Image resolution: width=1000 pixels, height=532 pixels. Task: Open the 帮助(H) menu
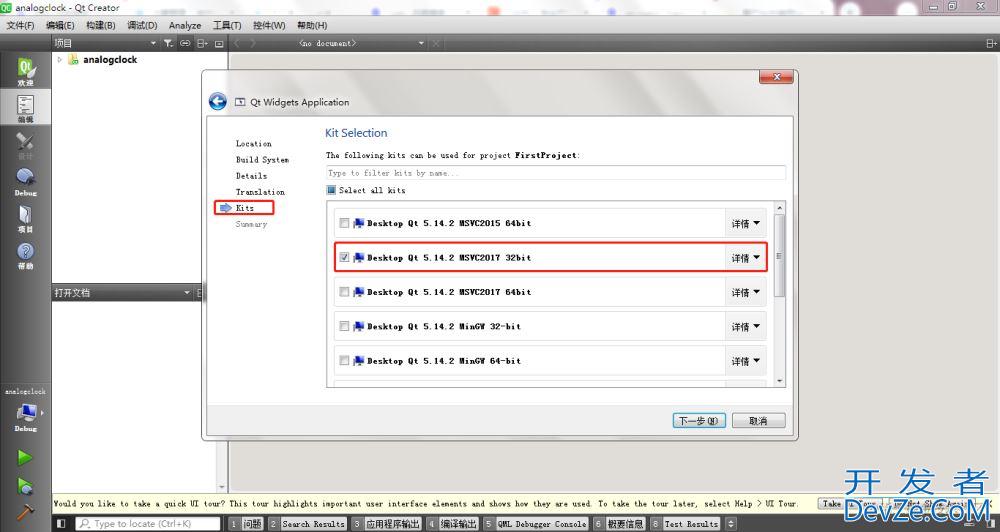tap(312, 25)
